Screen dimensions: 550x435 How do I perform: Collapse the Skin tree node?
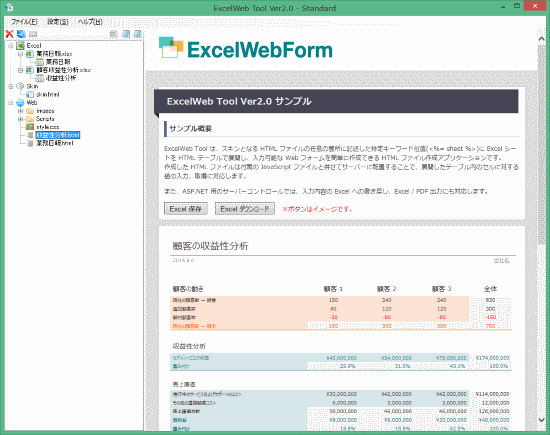point(11,86)
